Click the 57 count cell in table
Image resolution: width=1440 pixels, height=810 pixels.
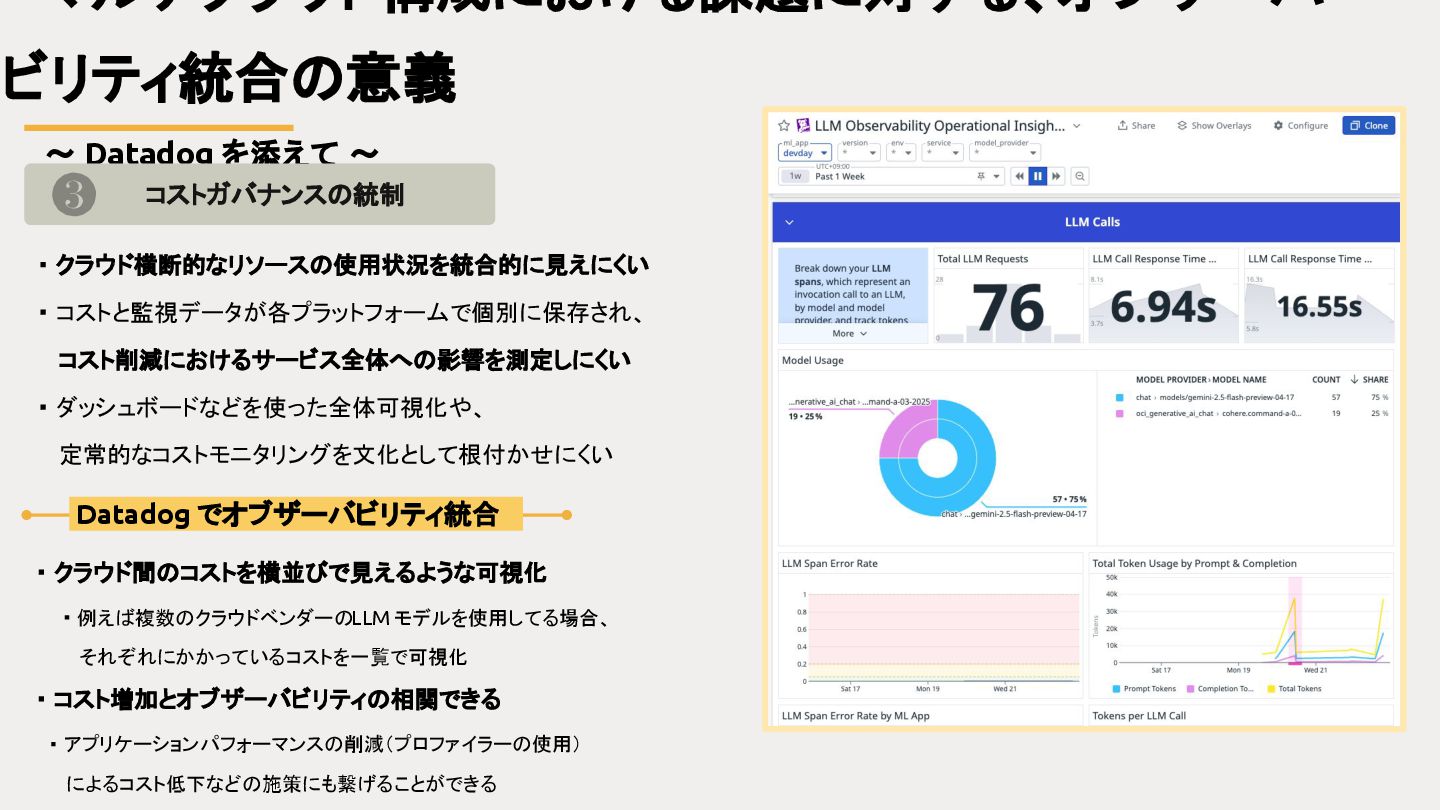[x=1335, y=397]
